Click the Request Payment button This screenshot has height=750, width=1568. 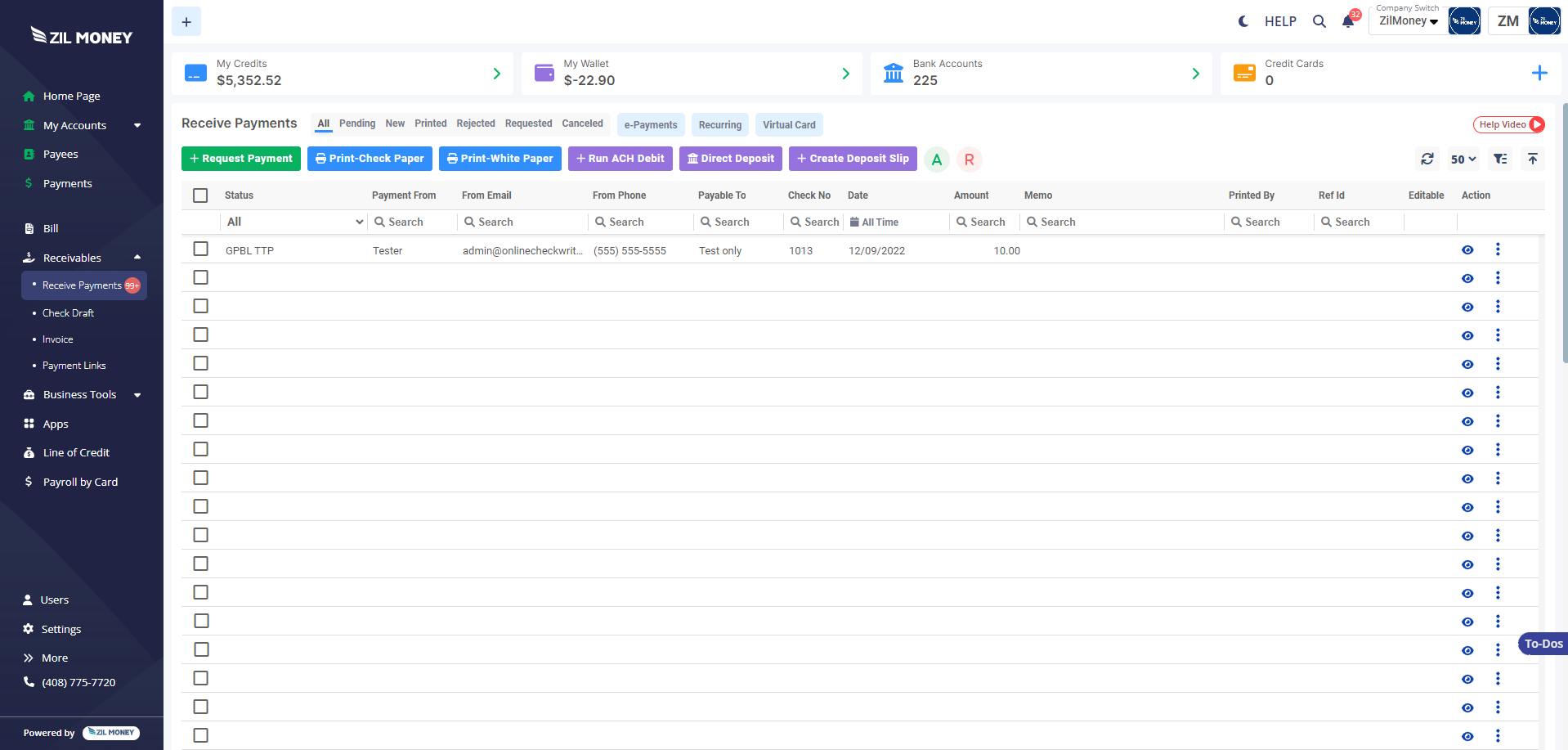pyautogui.click(x=241, y=159)
